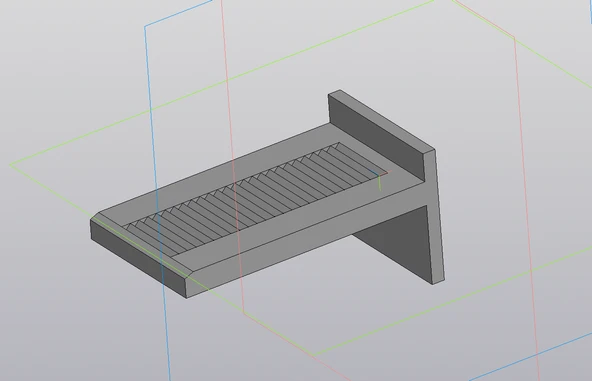Screen dimensions: 592x381
Task: Pick the green reference plane's leftmost corner
Action: (x=10, y=164)
